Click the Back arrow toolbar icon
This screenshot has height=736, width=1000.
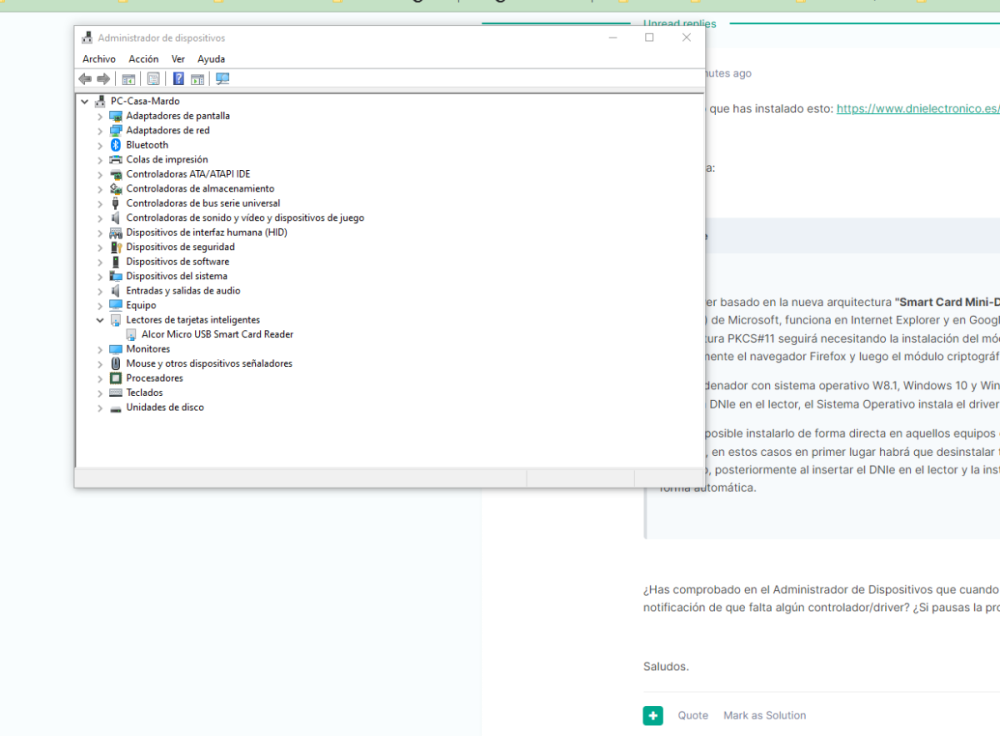[x=85, y=79]
